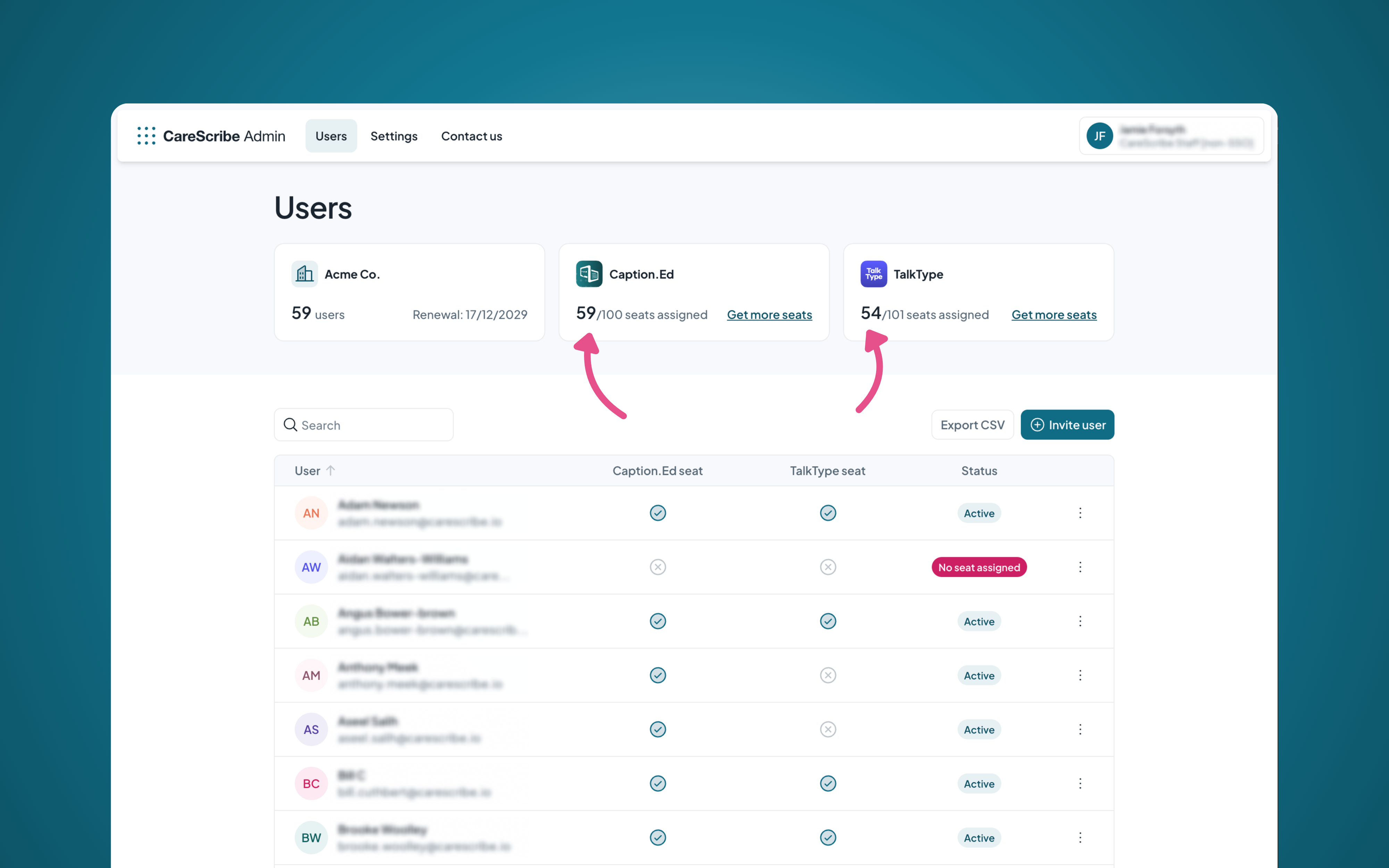Image resolution: width=1389 pixels, height=868 pixels.
Task: Click the JF profile avatar
Action: pyautogui.click(x=1099, y=136)
